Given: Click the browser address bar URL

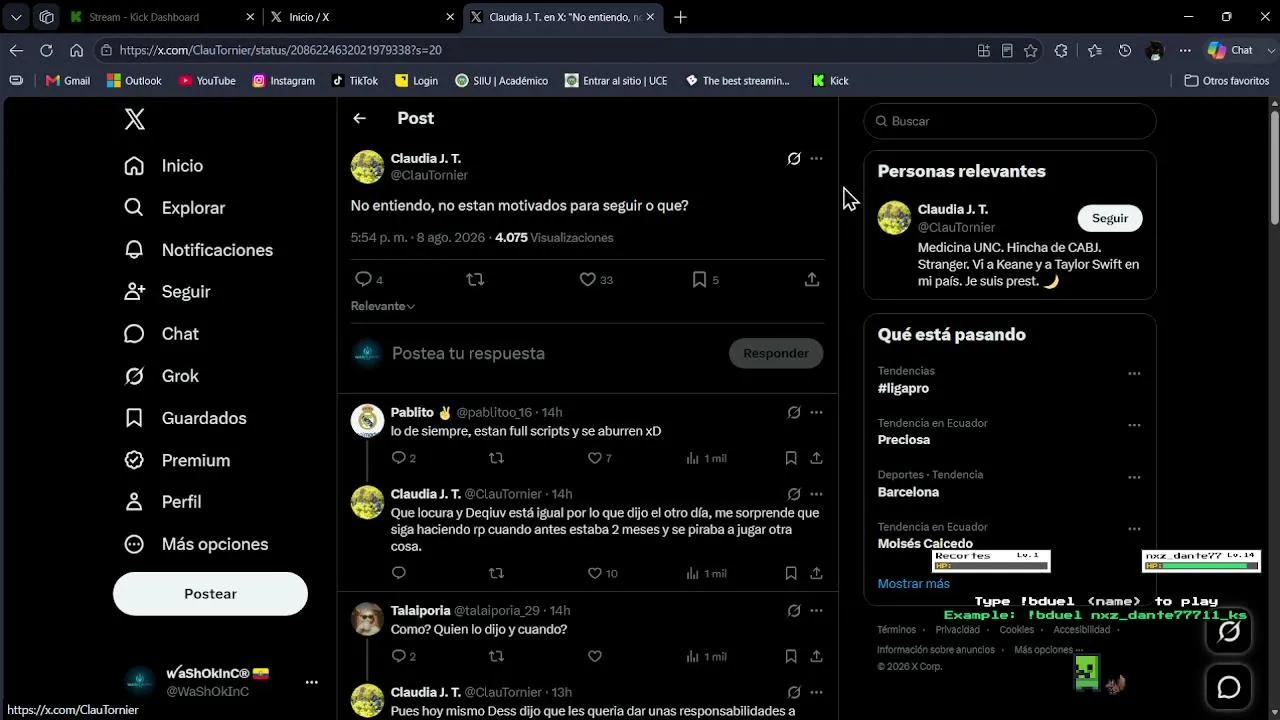Looking at the screenshot, I should point(280,50).
